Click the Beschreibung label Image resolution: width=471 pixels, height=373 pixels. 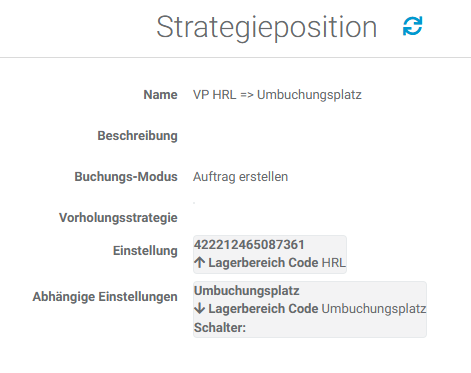tap(137, 136)
